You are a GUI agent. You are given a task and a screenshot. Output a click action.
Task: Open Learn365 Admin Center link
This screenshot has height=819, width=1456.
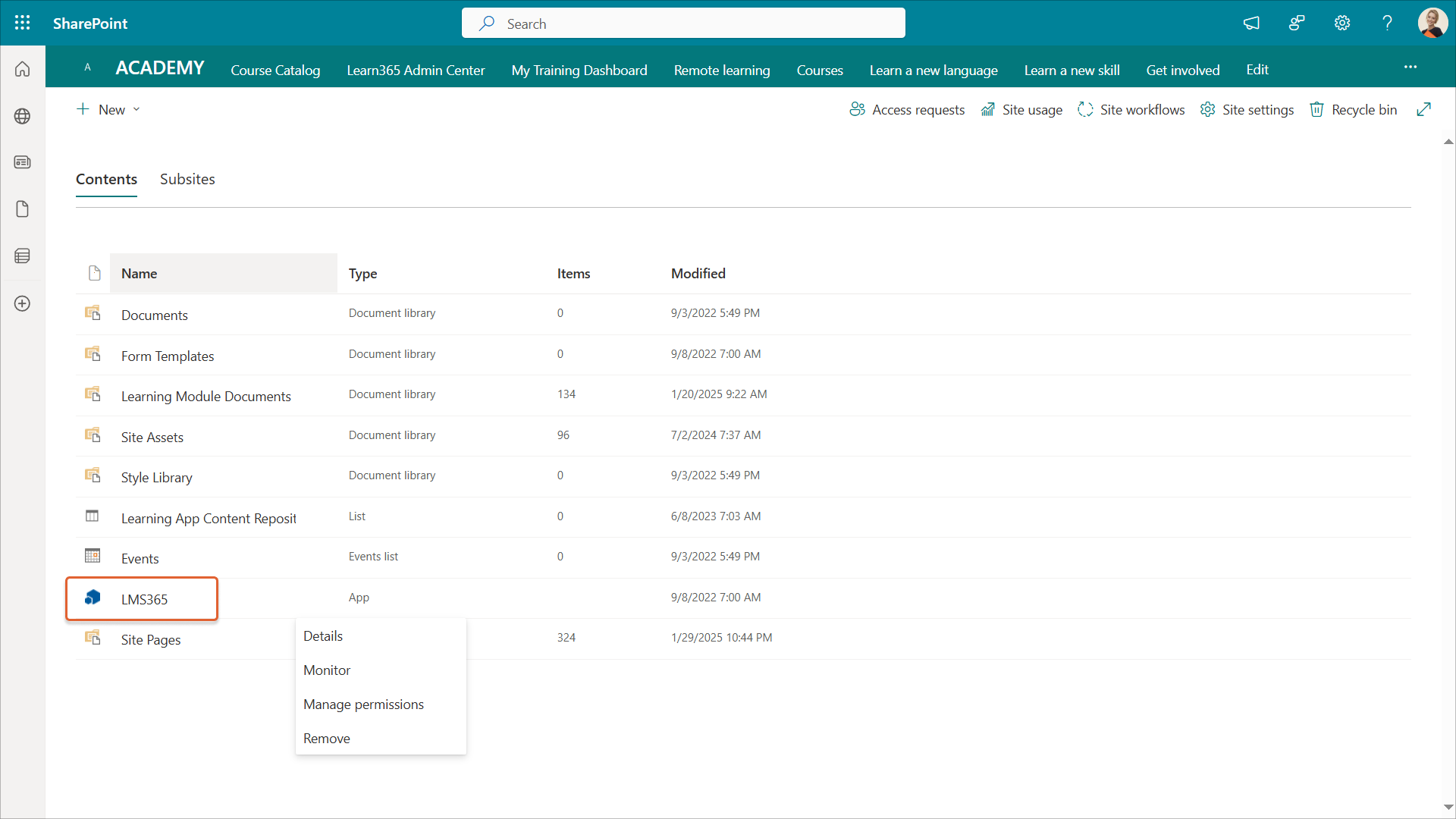pyautogui.click(x=416, y=70)
